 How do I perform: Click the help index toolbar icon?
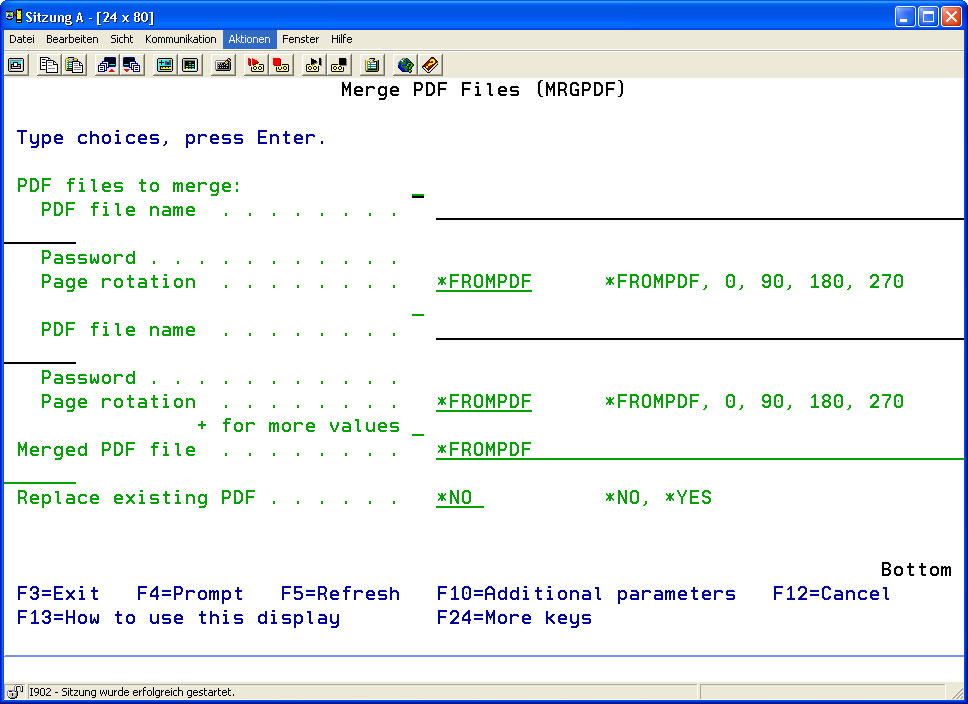(430, 65)
